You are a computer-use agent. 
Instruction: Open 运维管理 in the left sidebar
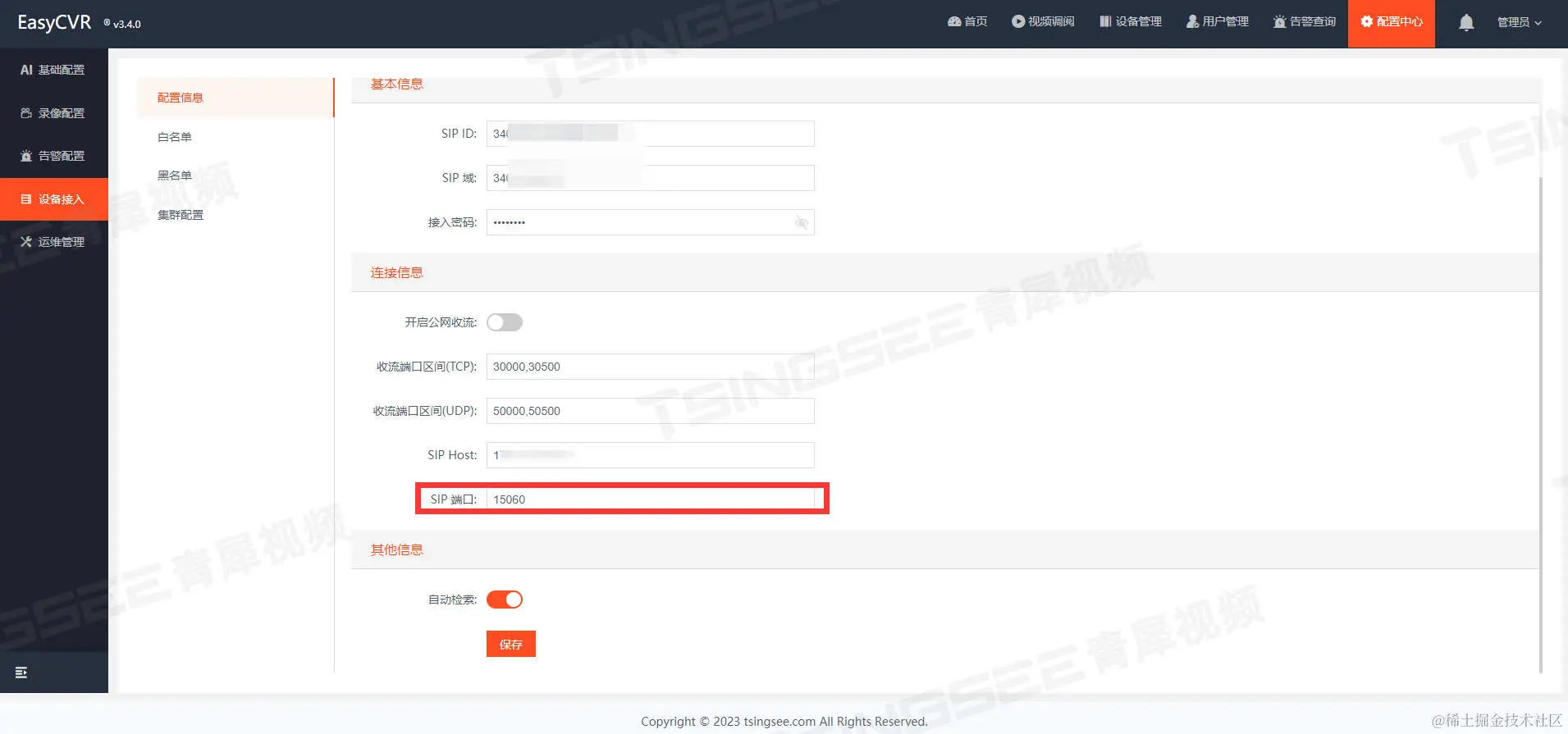[54, 242]
